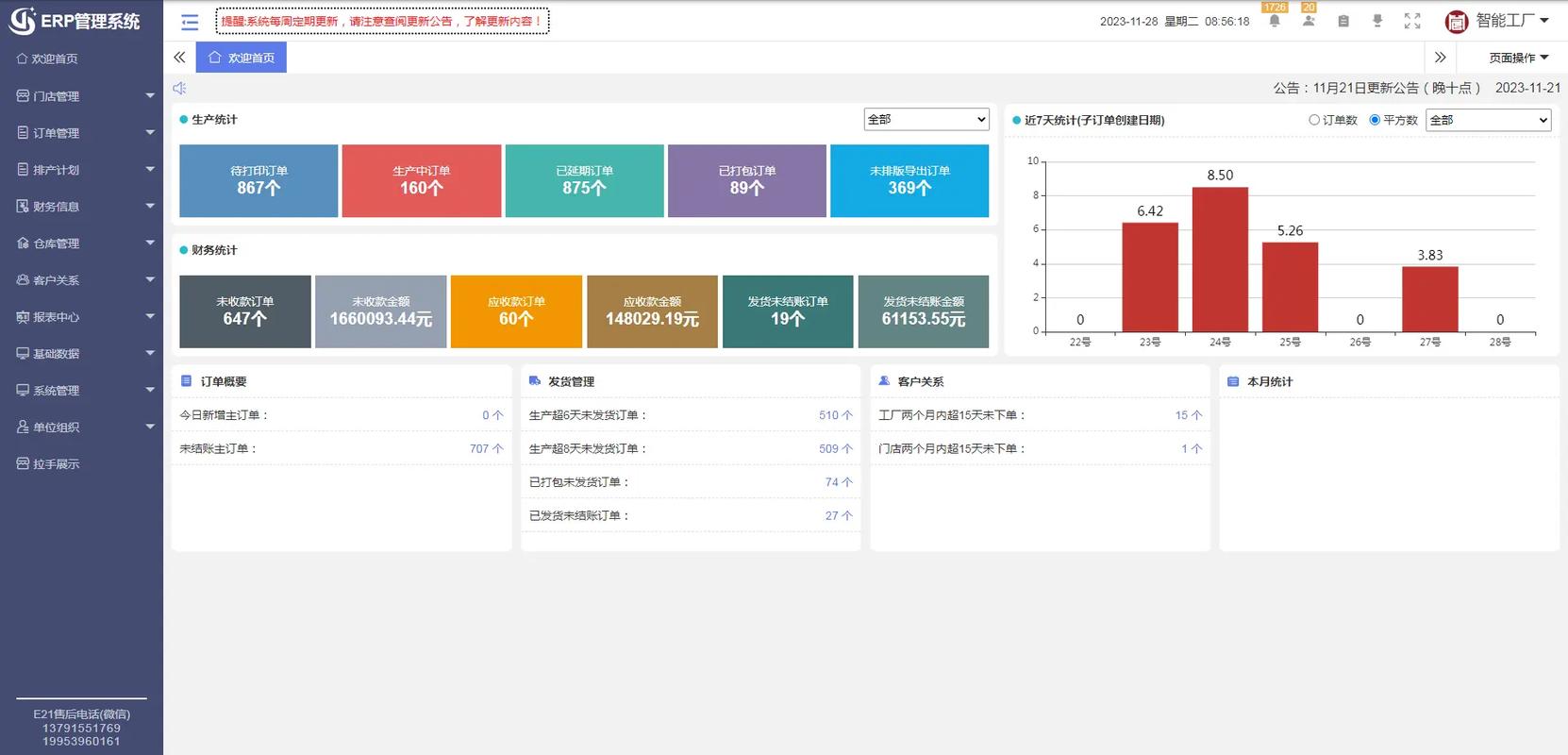Expand the 仓库管理 sidebar menu
1568x755 pixels.
pos(81,243)
